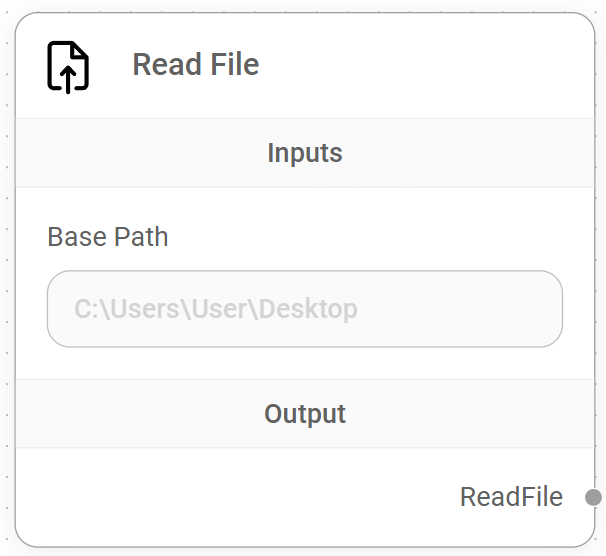This screenshot has width=606, height=556.
Task: Click the Output section header
Action: (305, 414)
